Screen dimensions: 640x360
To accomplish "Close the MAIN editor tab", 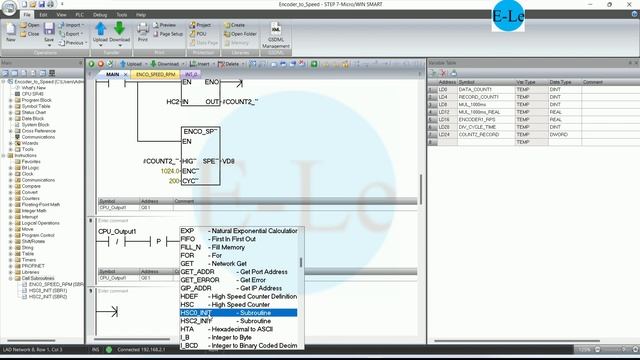I will point(125,74).
